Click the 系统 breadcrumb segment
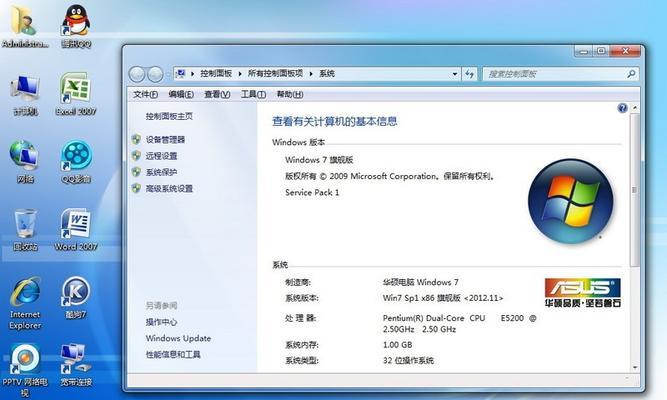This screenshot has height=400, width=667. click(x=327, y=74)
